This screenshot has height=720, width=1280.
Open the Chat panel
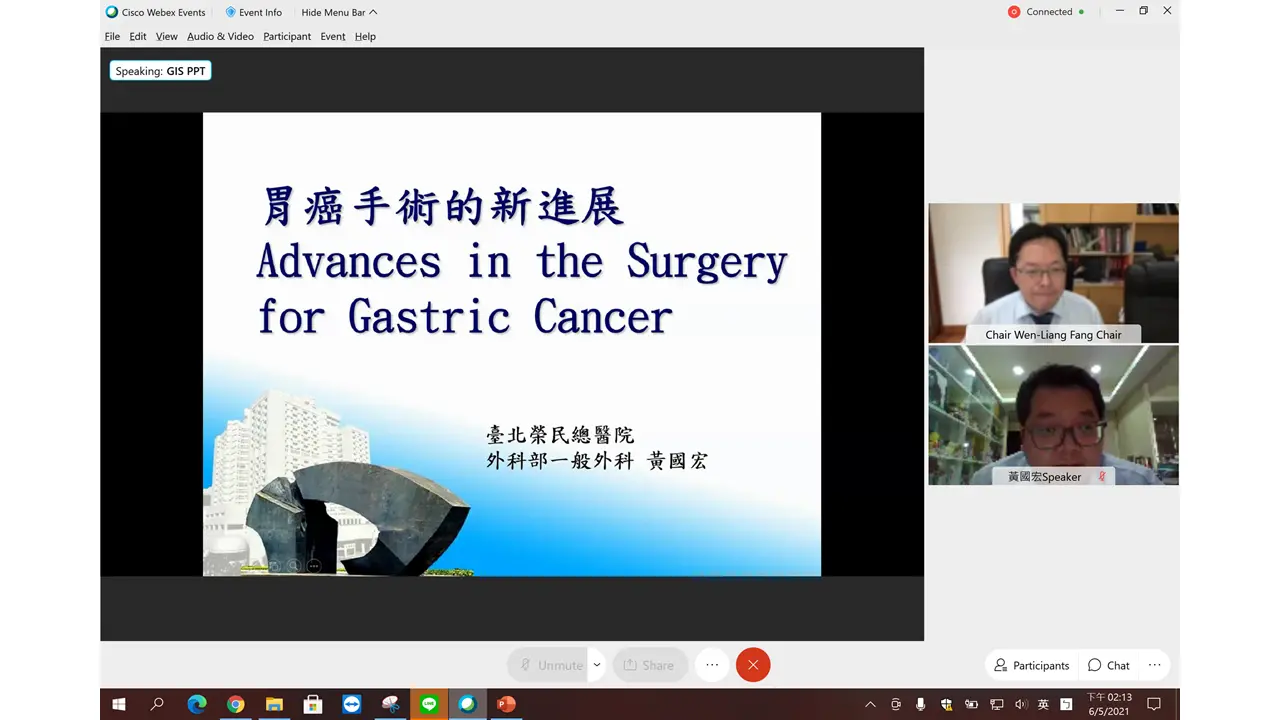1108,665
